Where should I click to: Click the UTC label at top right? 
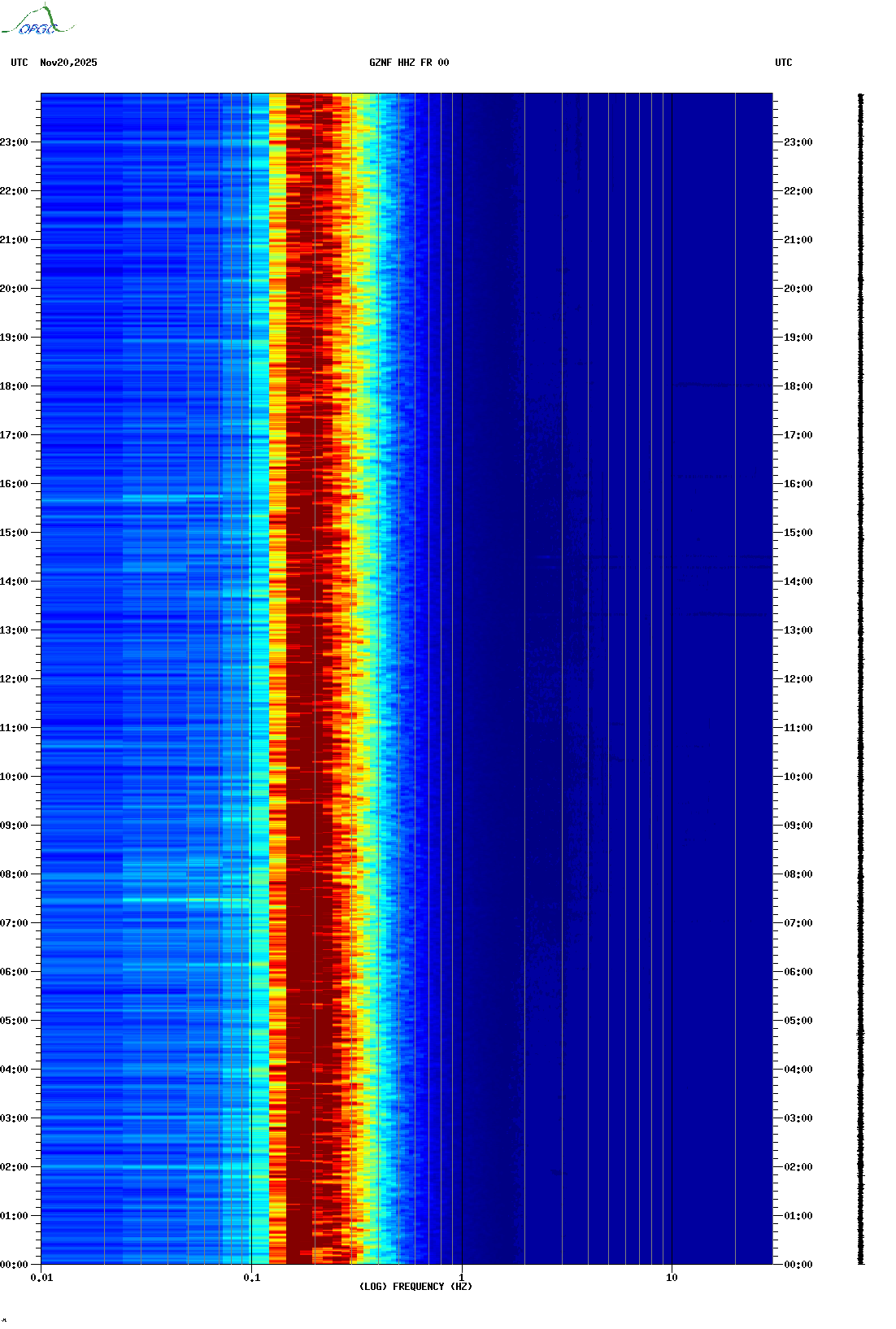coord(783,63)
